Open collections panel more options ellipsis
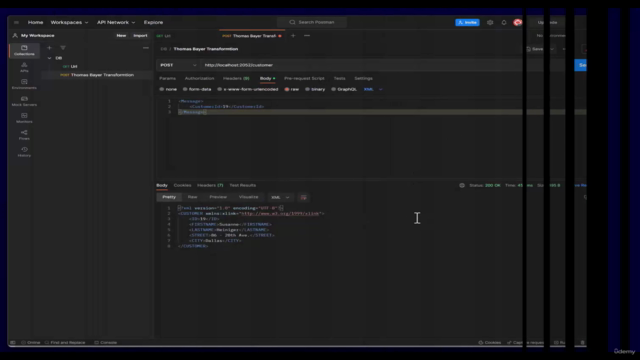The height and width of the screenshot is (360, 640). point(146,48)
